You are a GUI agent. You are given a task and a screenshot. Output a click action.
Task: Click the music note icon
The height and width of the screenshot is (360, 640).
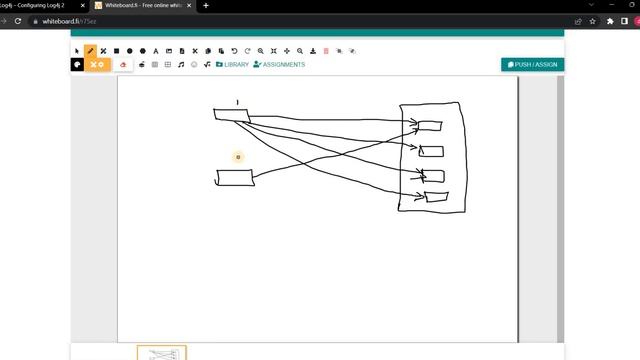point(181,64)
